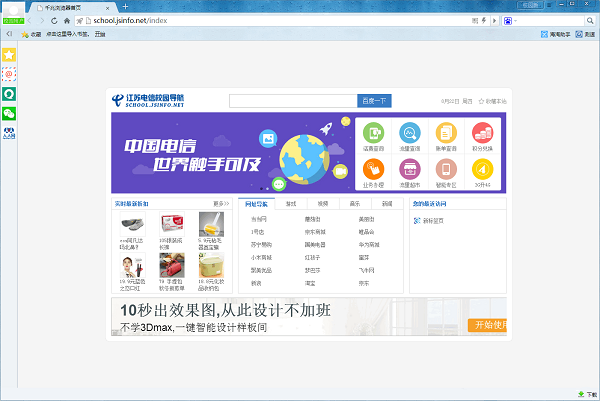Open the 1号店 link
The image size is (600, 401).
pyautogui.click(x=258, y=232)
